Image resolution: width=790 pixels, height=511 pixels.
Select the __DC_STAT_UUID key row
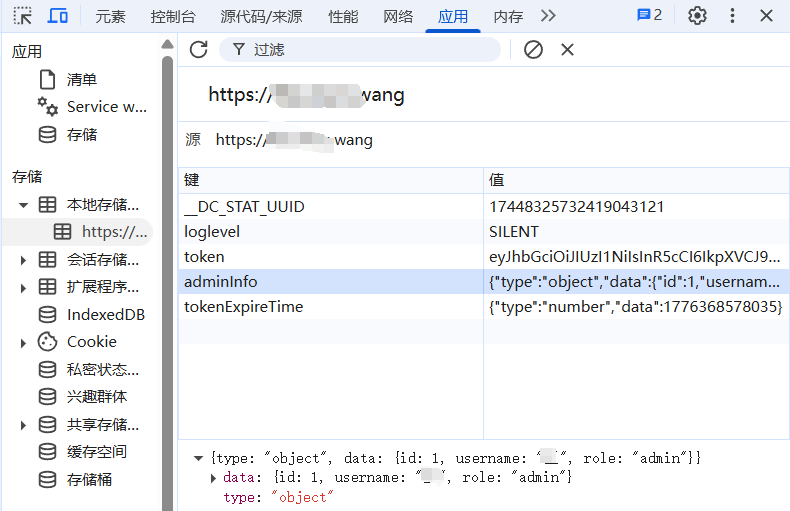331,207
